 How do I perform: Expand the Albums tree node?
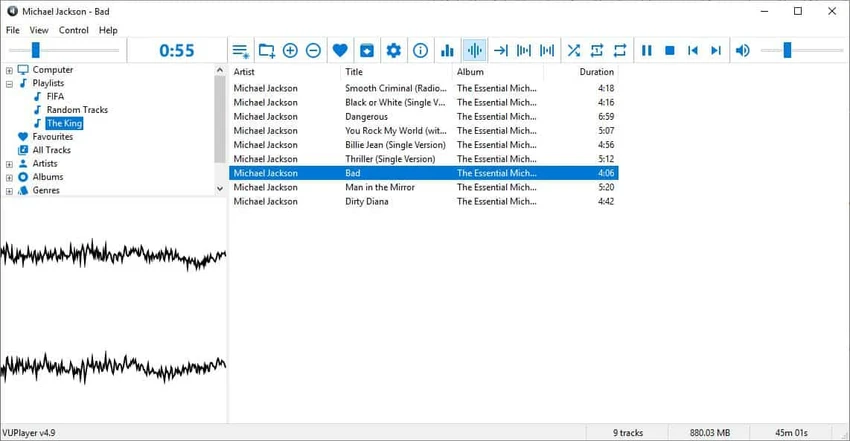pos(9,178)
